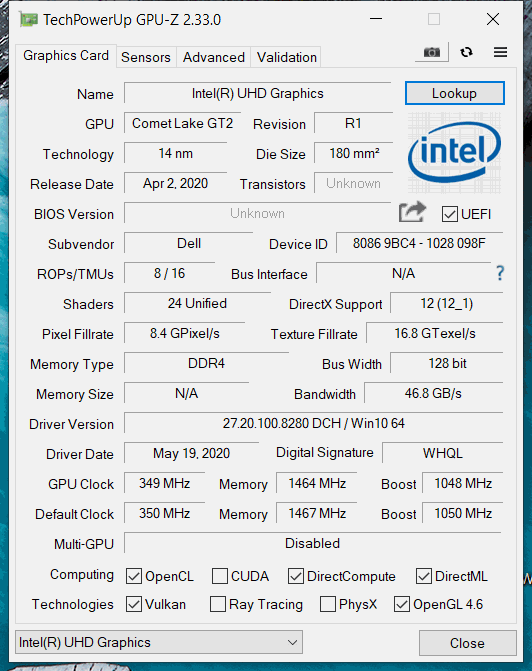Screen dimensions: 532x671
Task: Click the refresh arrows icon
Action: (467, 52)
